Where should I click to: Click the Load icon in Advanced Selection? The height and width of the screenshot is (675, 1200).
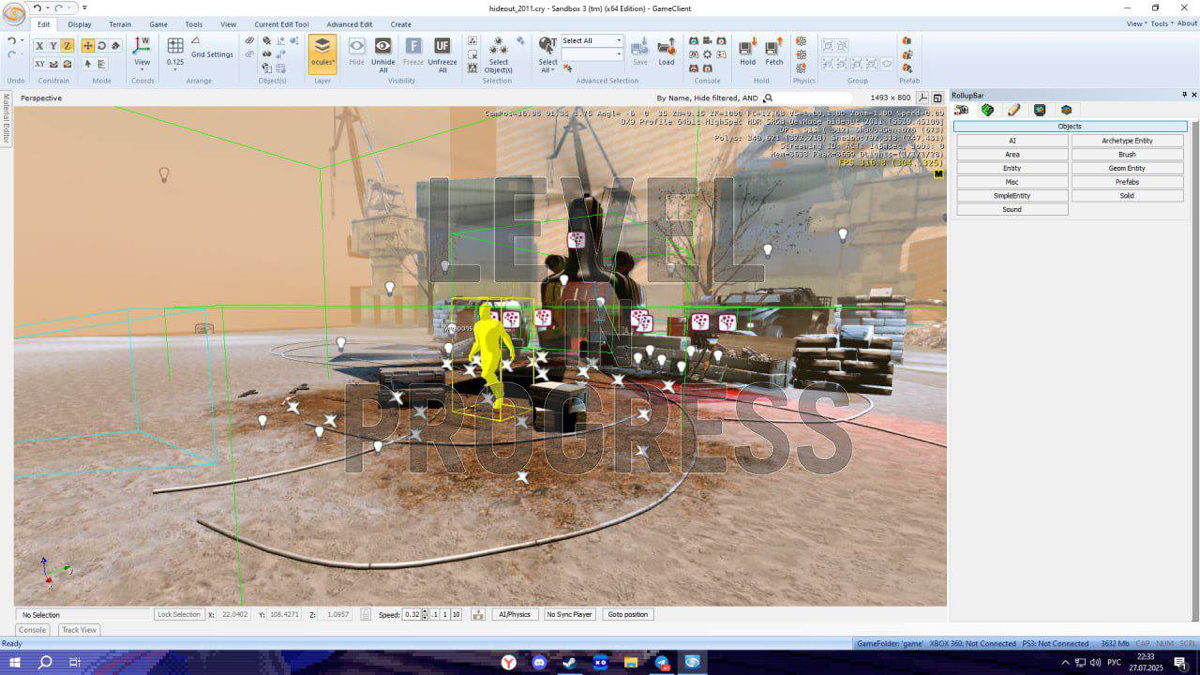point(666,48)
